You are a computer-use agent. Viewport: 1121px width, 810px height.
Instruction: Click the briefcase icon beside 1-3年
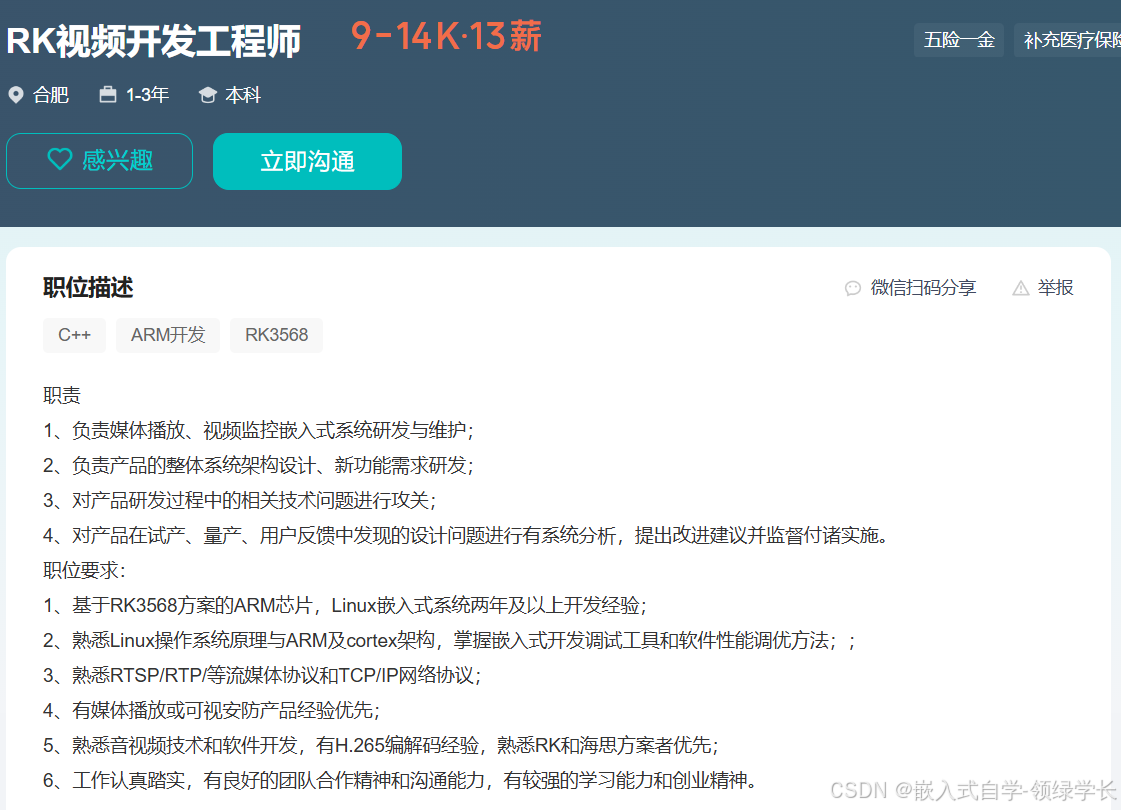[108, 94]
